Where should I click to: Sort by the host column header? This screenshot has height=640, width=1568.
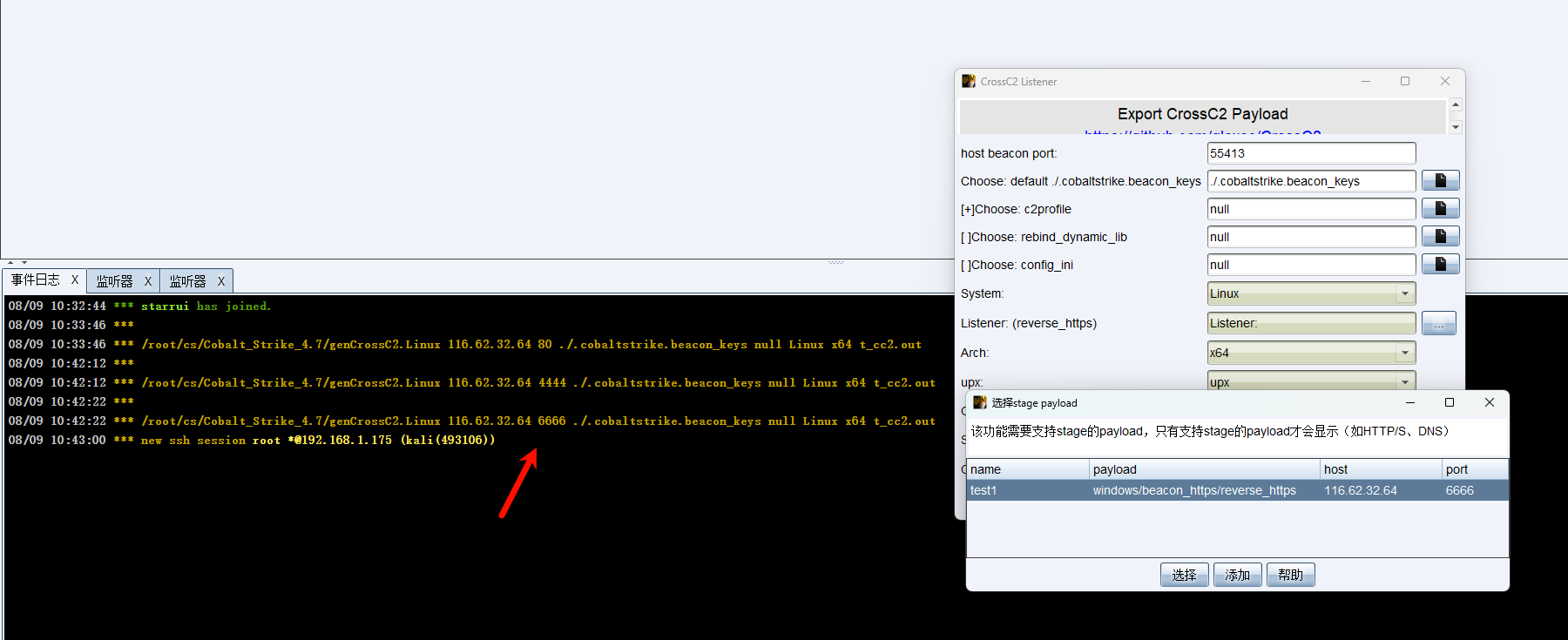(x=1381, y=469)
